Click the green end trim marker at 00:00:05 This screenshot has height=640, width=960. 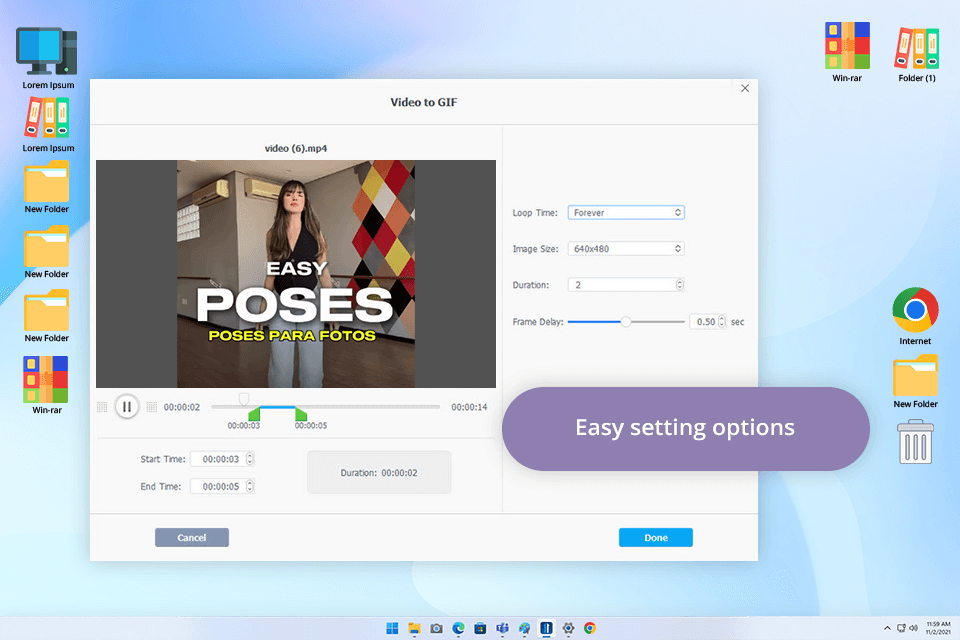(301, 413)
